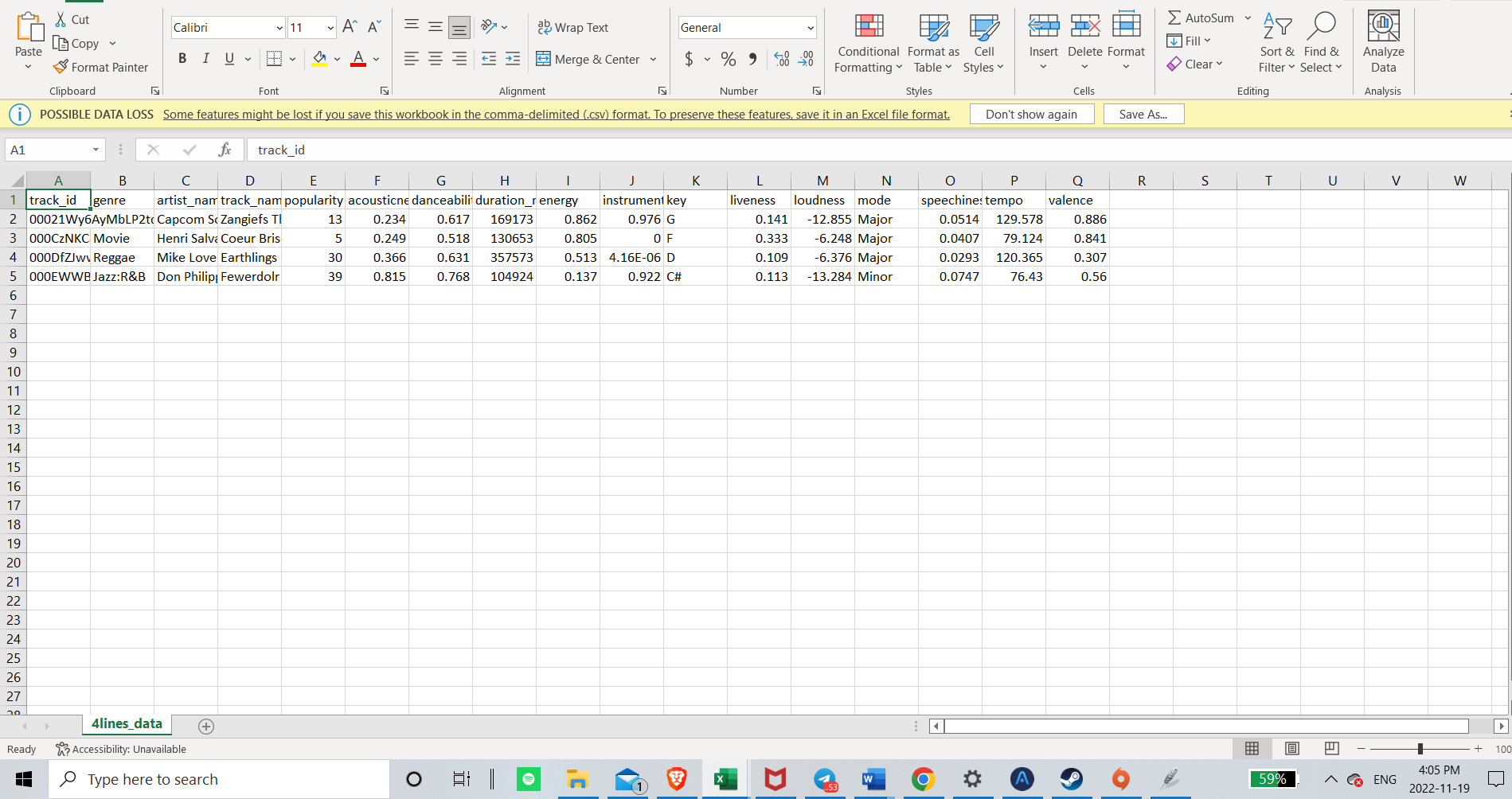Click the Comma Style icon
The height and width of the screenshot is (799, 1512).
click(x=752, y=59)
